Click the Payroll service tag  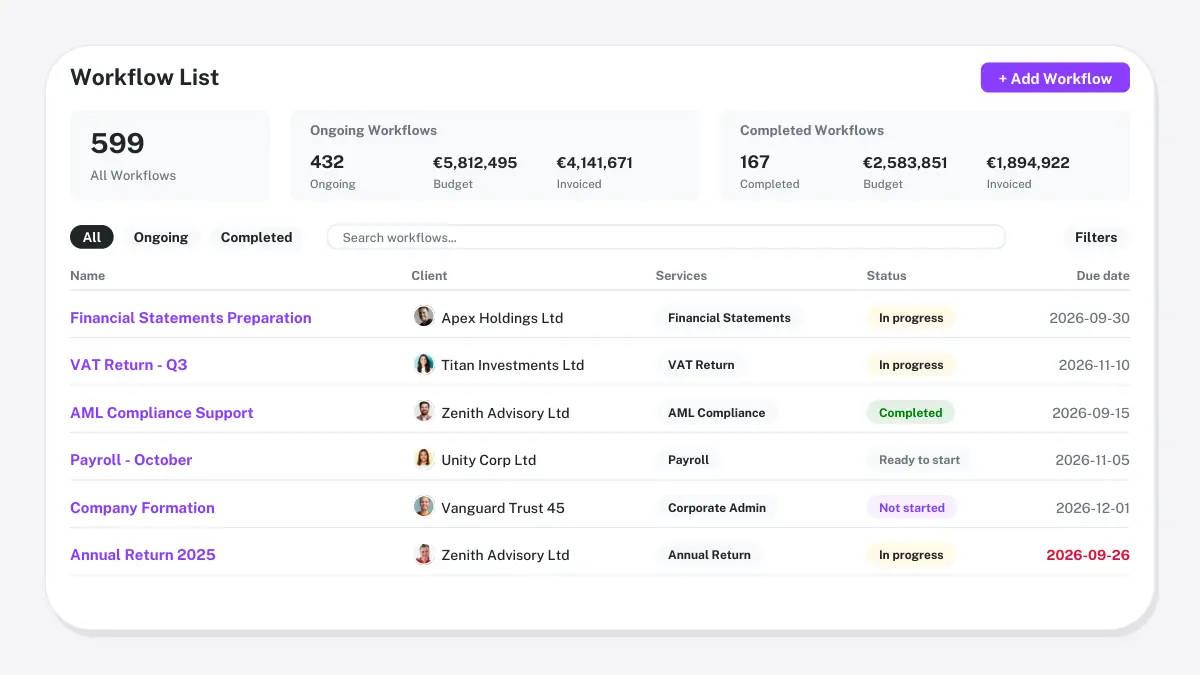[688, 460]
